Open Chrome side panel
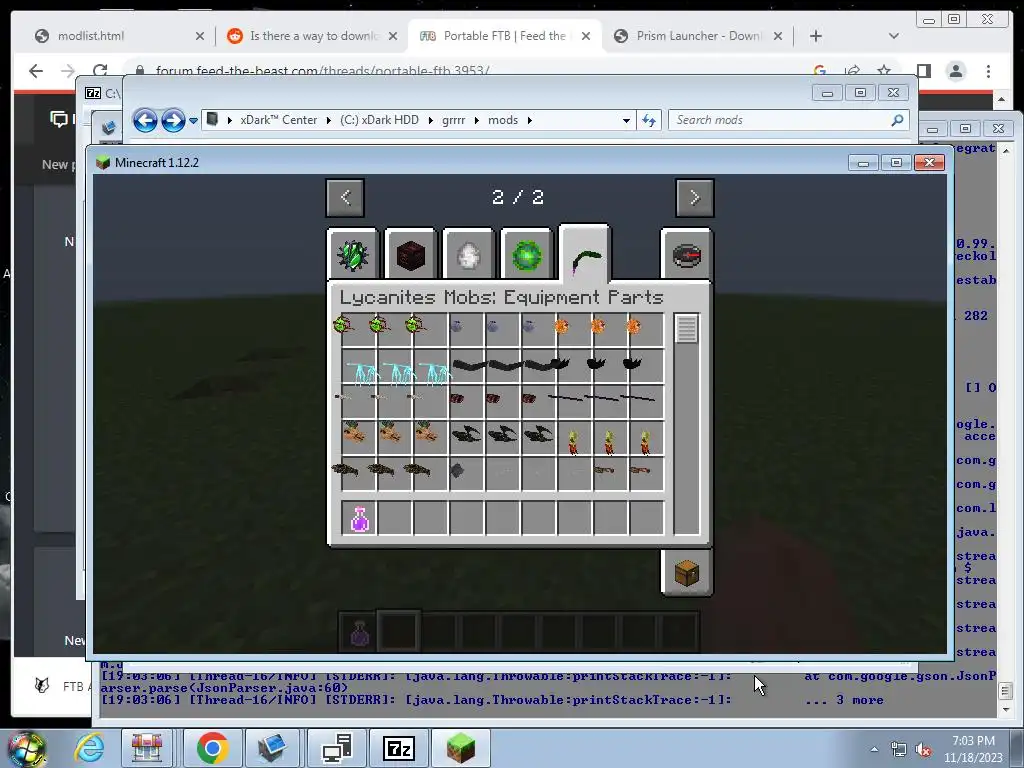This screenshot has width=1024, height=768. tap(923, 71)
